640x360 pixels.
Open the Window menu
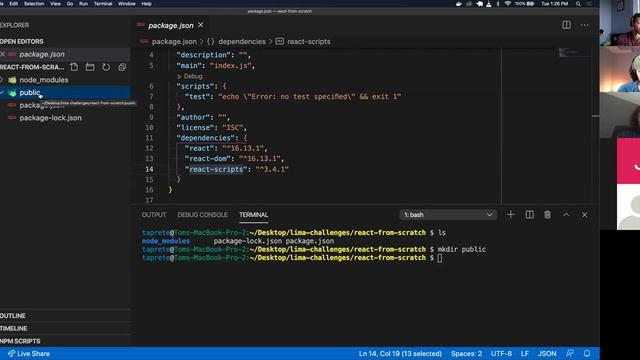pos(127,4)
